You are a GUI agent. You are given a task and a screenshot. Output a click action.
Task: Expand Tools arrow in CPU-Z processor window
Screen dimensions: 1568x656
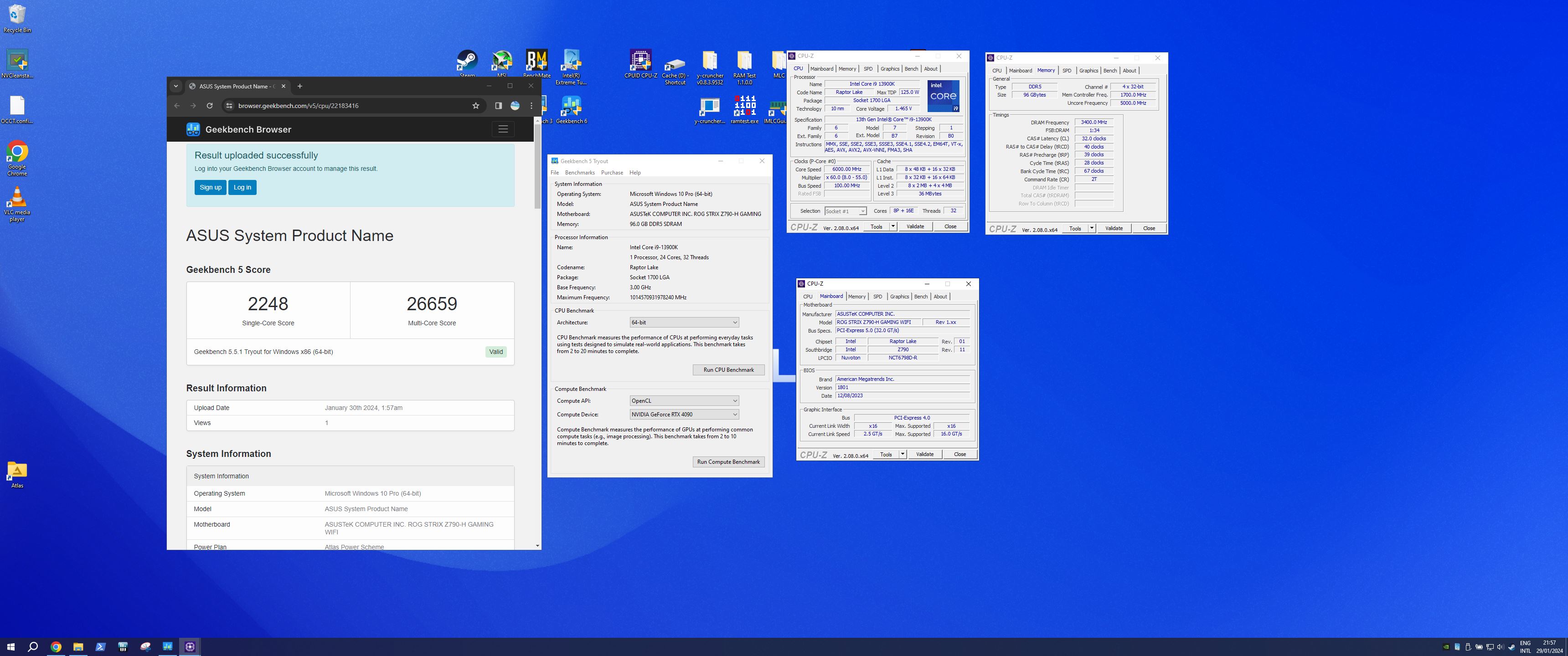click(893, 226)
